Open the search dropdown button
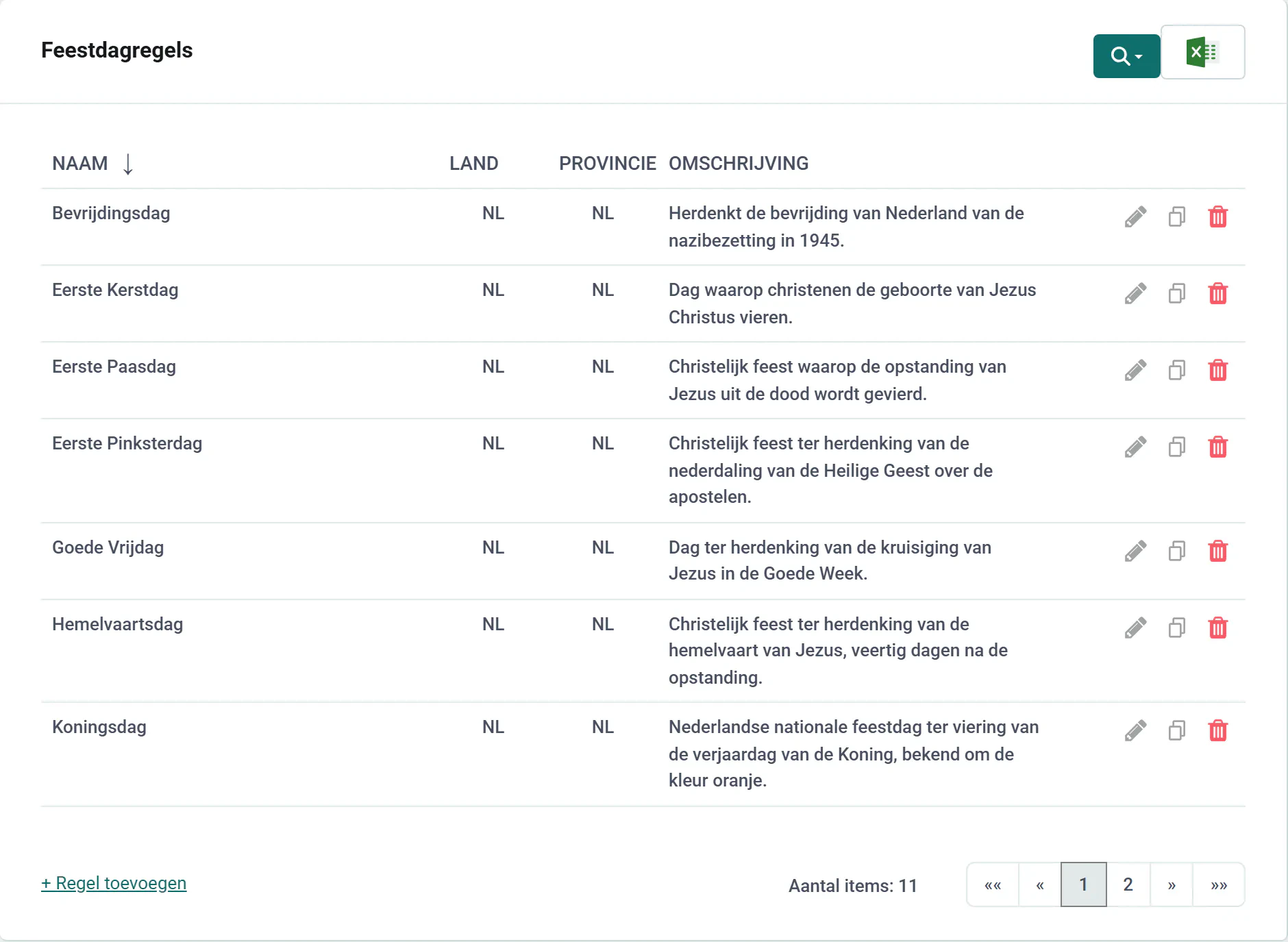This screenshot has height=942, width=1288. pyautogui.click(x=1126, y=56)
